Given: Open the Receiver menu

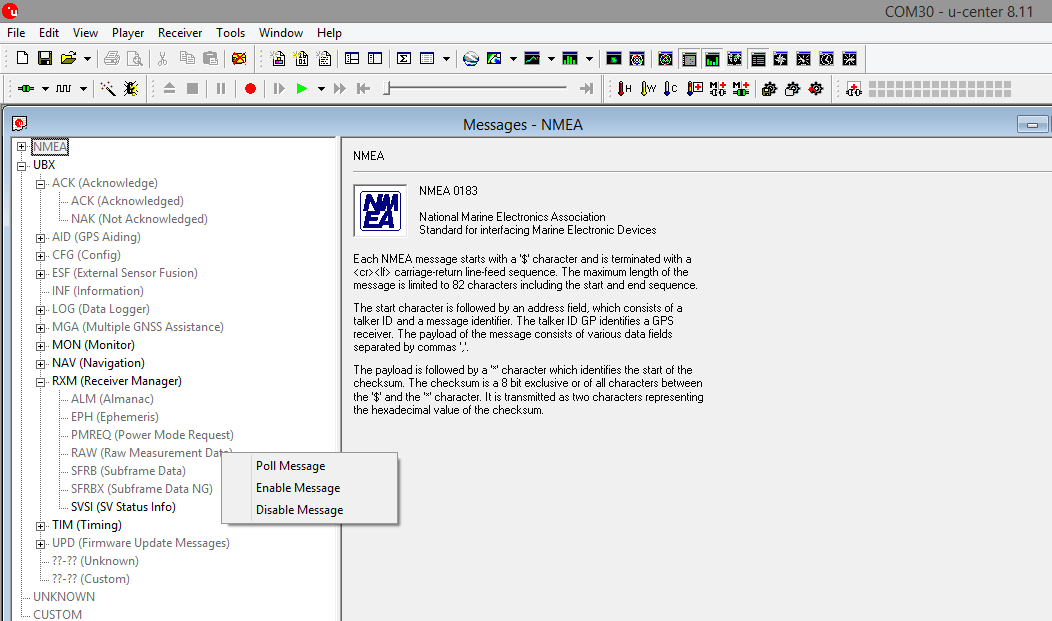Looking at the screenshot, I should (x=180, y=33).
